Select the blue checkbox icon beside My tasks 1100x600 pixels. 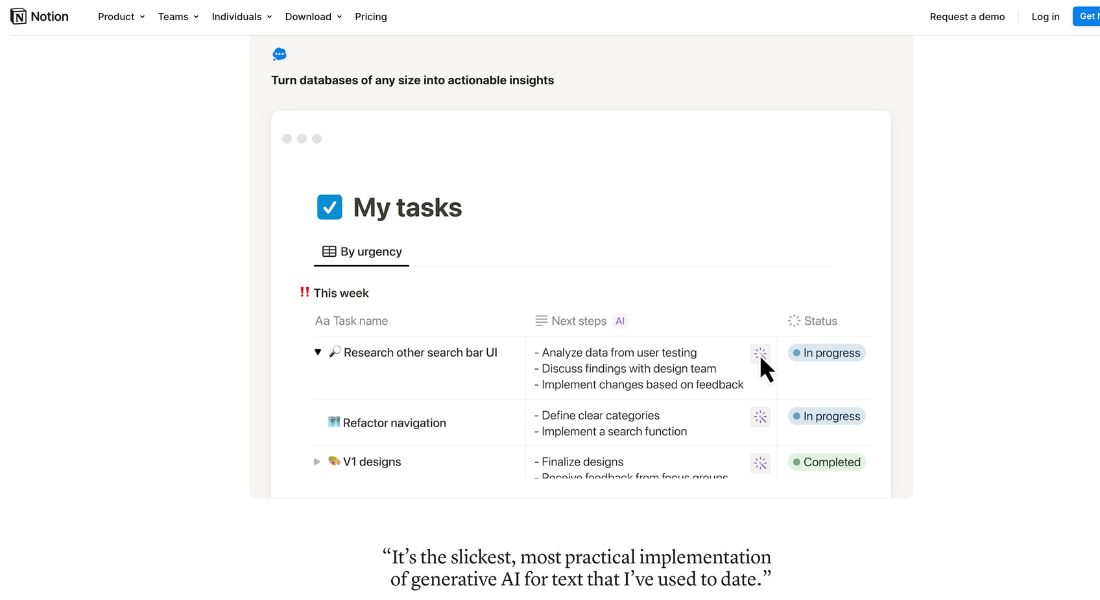[330, 206]
